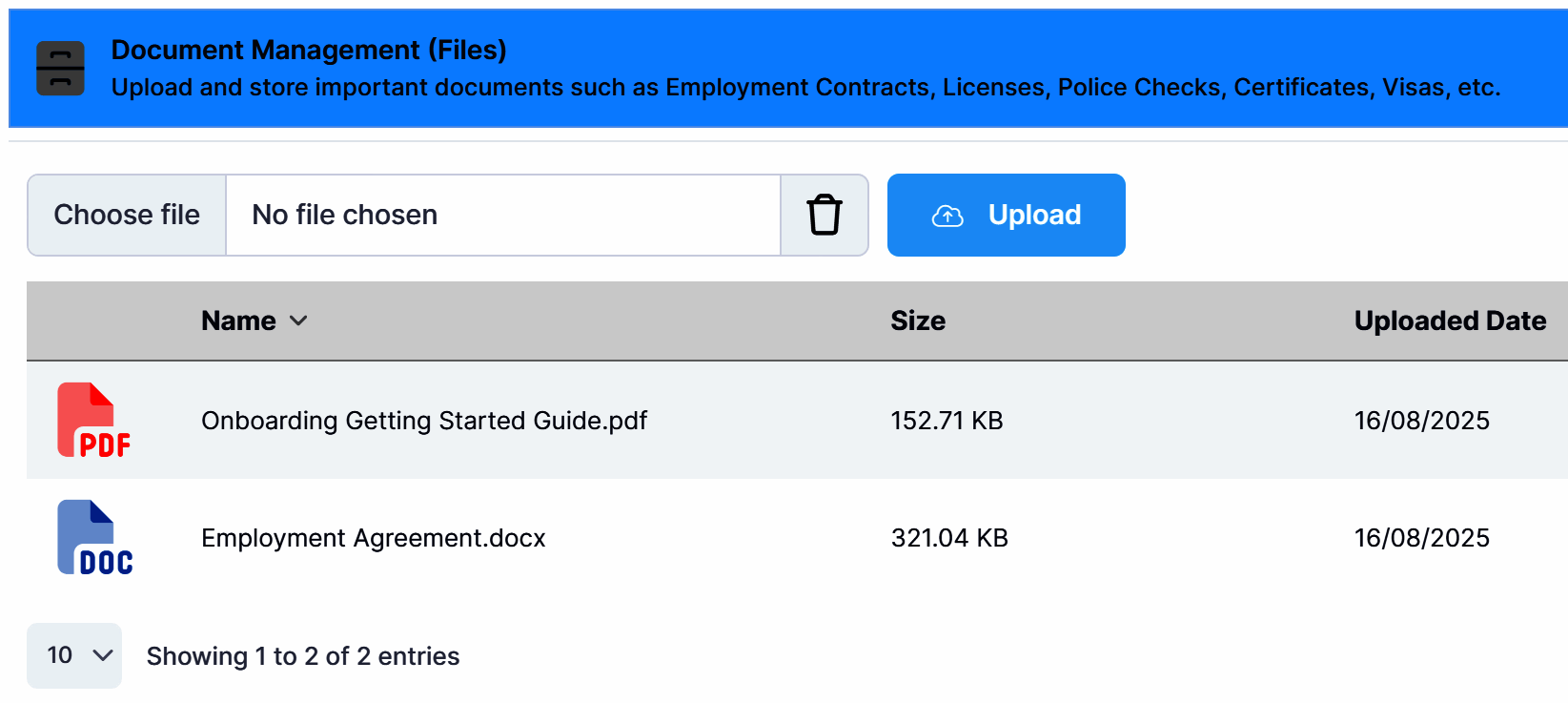Viewport: 1568px width, 703px height.
Task: Open Onboarding Getting Started Guide.pdf
Action: tap(423, 421)
